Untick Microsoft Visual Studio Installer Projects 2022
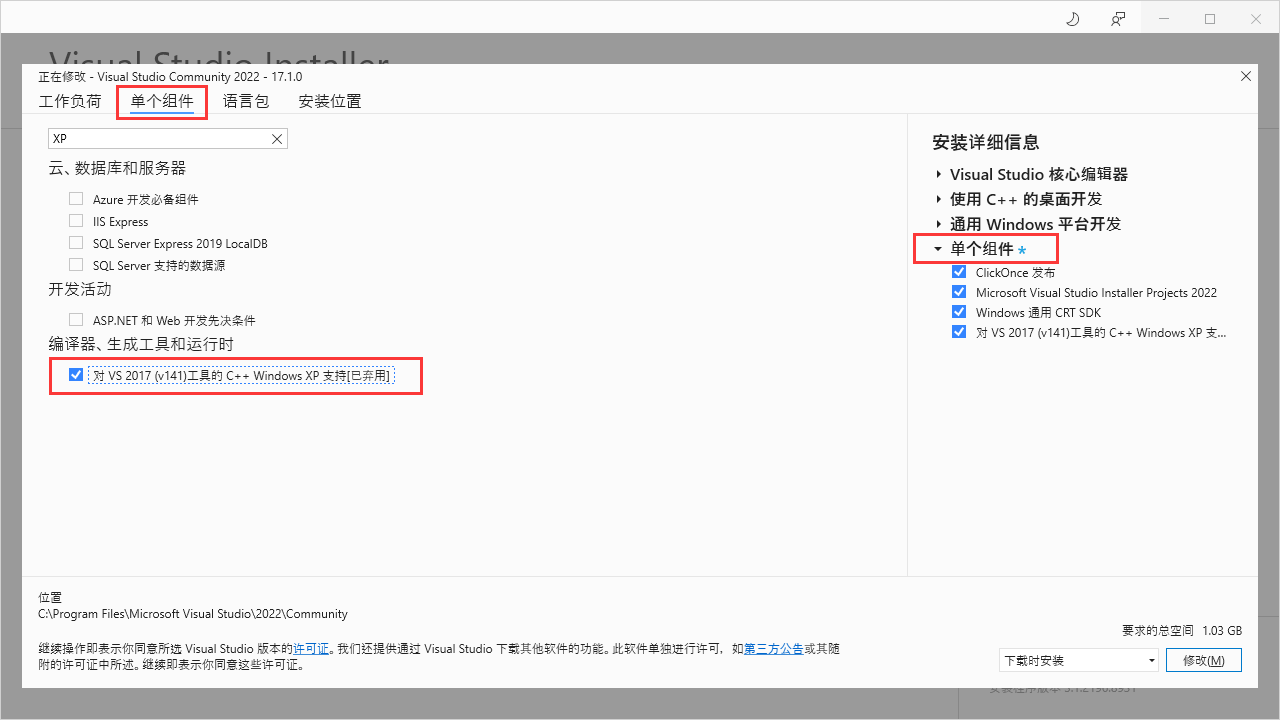1280x720 pixels. click(x=959, y=292)
